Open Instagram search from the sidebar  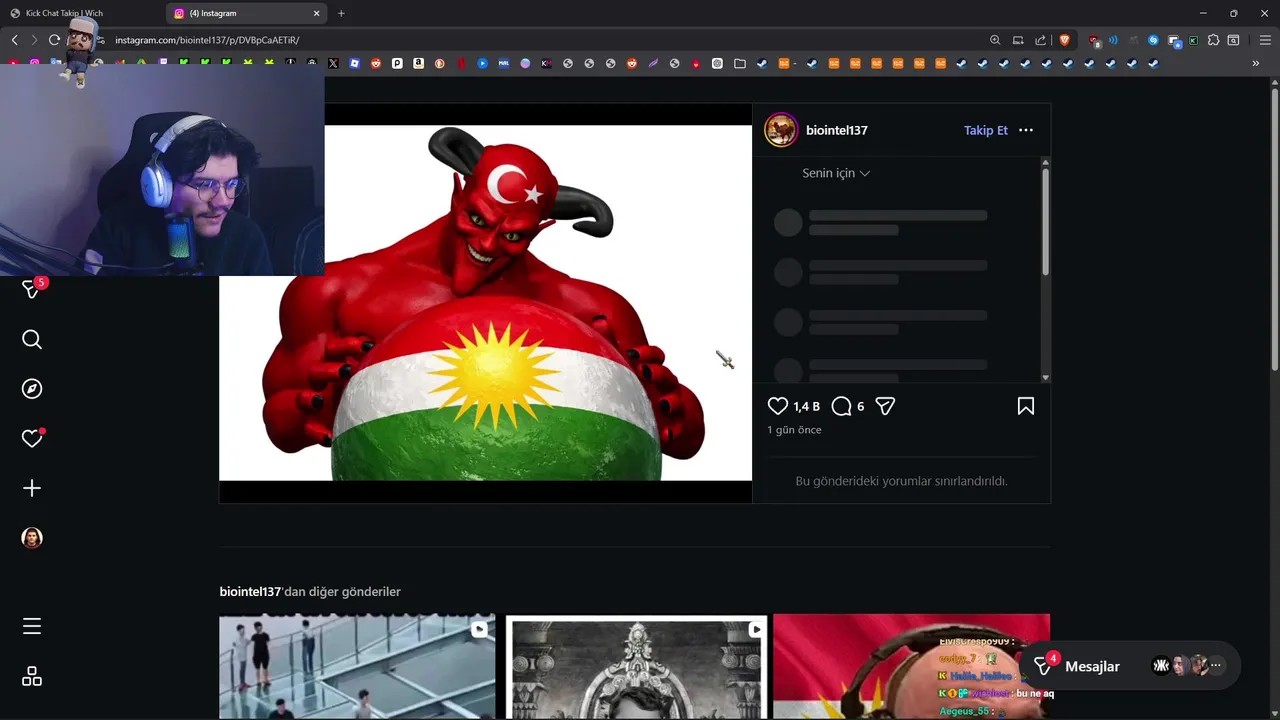(x=32, y=340)
